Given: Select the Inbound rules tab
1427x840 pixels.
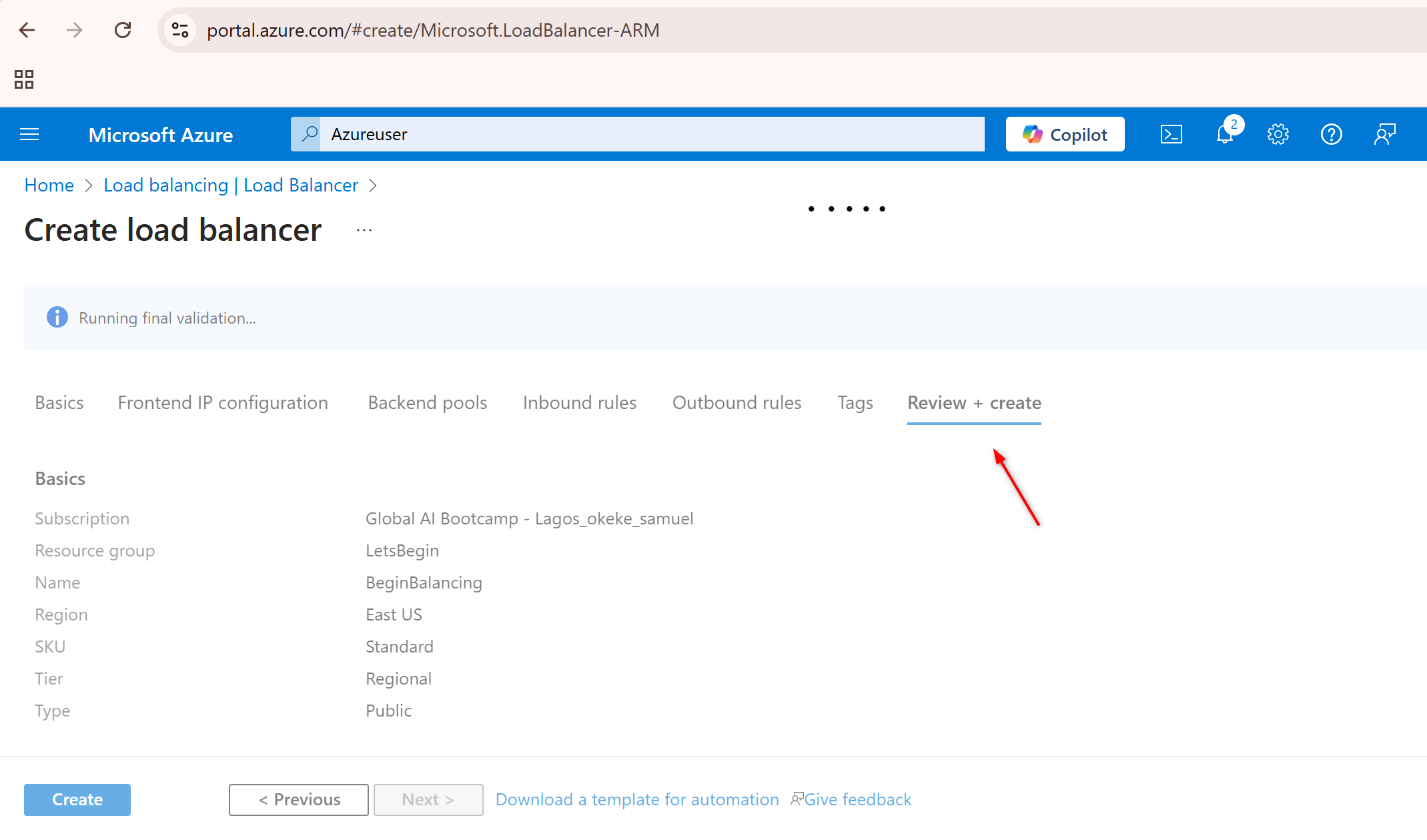Looking at the screenshot, I should (580, 403).
